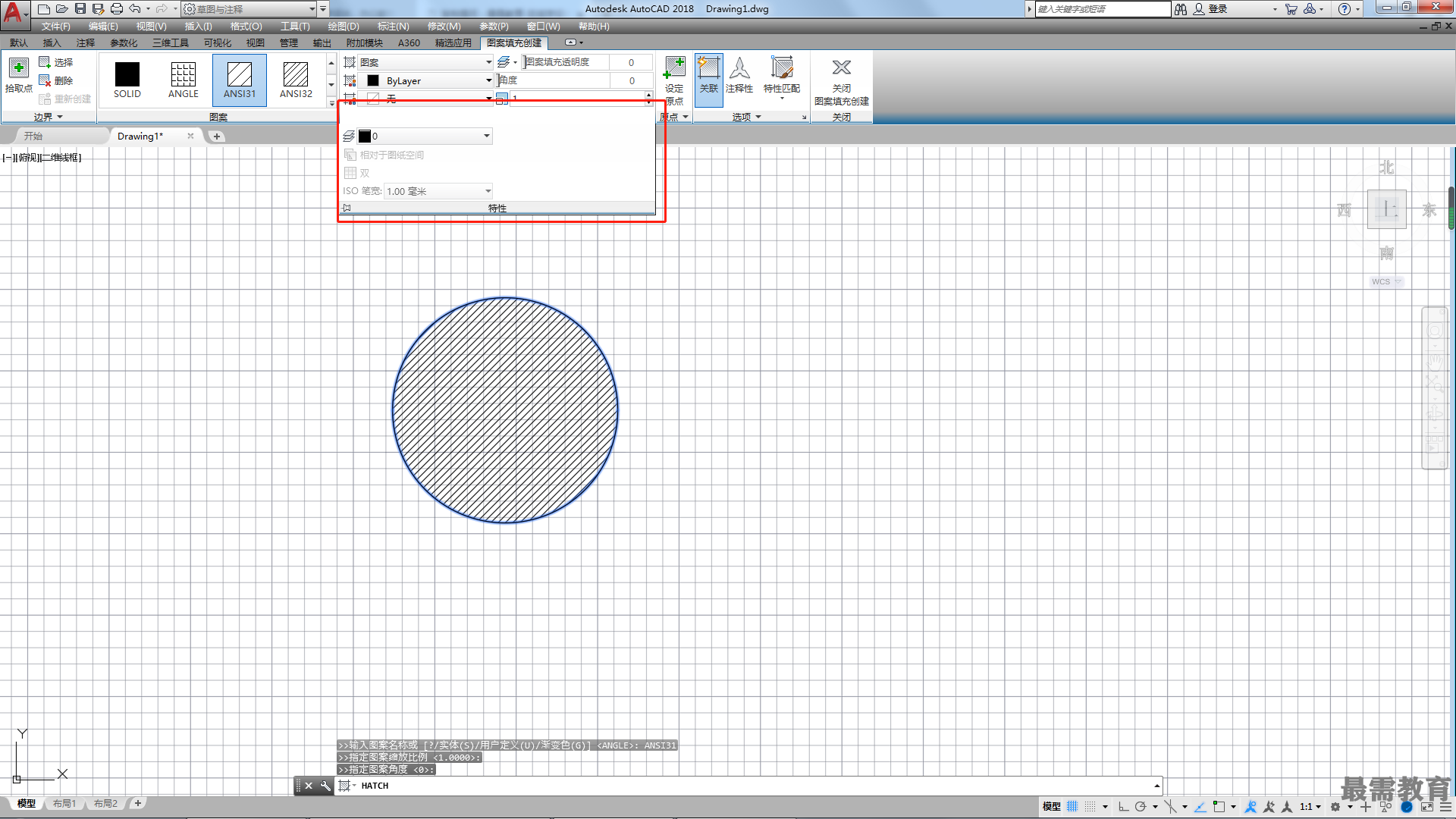Click the search keyword input box
This screenshot has width=1456, height=819.
tap(1103, 9)
